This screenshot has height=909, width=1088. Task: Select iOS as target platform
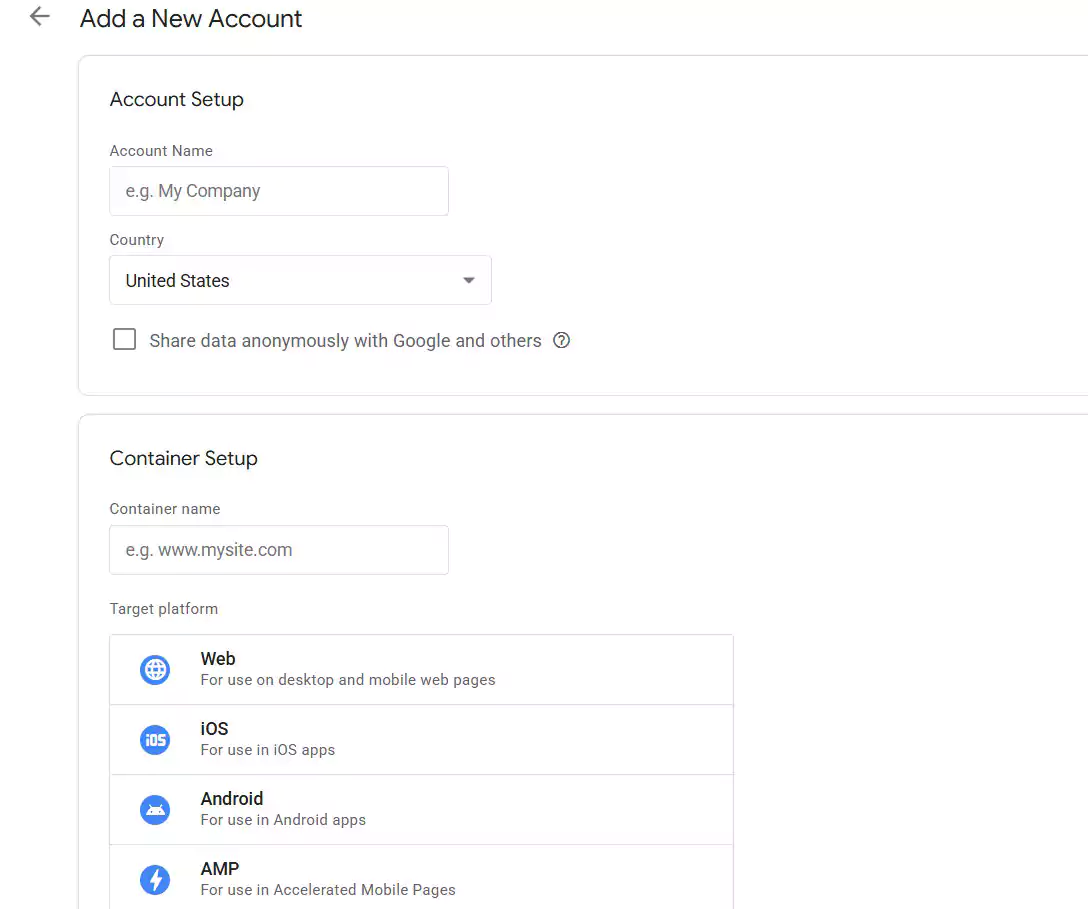421,740
